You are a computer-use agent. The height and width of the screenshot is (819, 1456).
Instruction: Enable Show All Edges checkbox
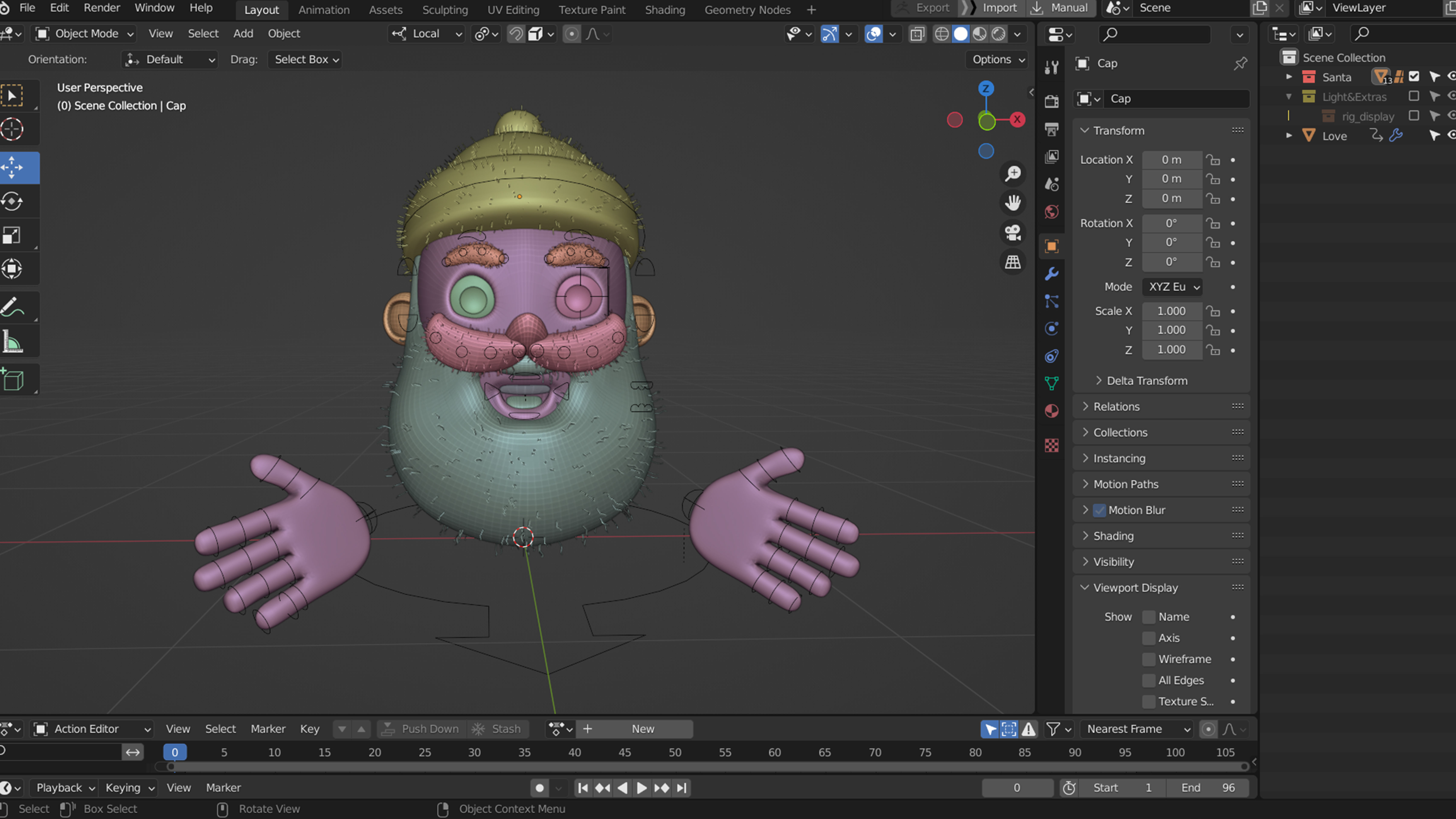click(1148, 681)
